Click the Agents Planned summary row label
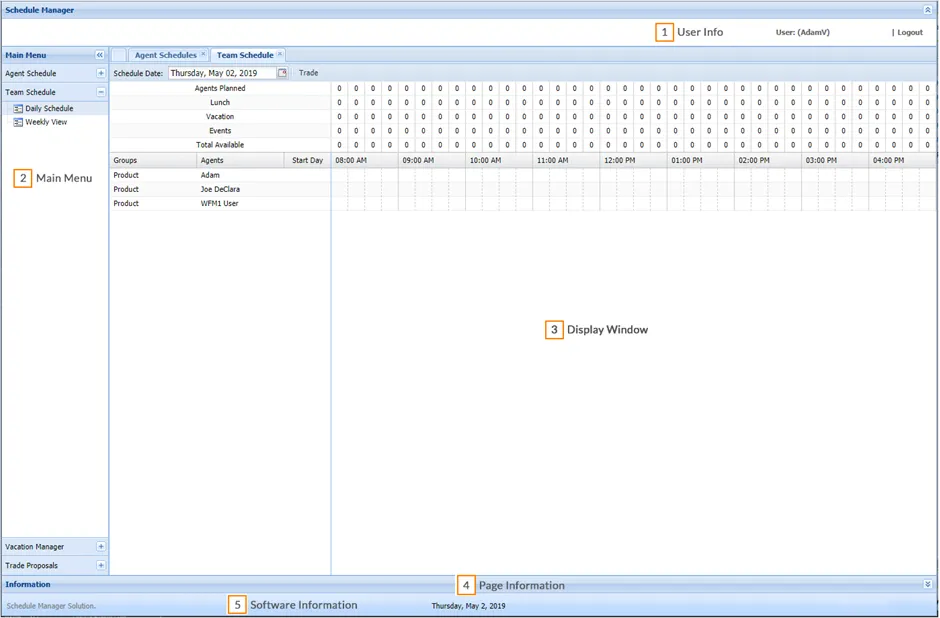The width and height of the screenshot is (940, 618). pos(220,88)
